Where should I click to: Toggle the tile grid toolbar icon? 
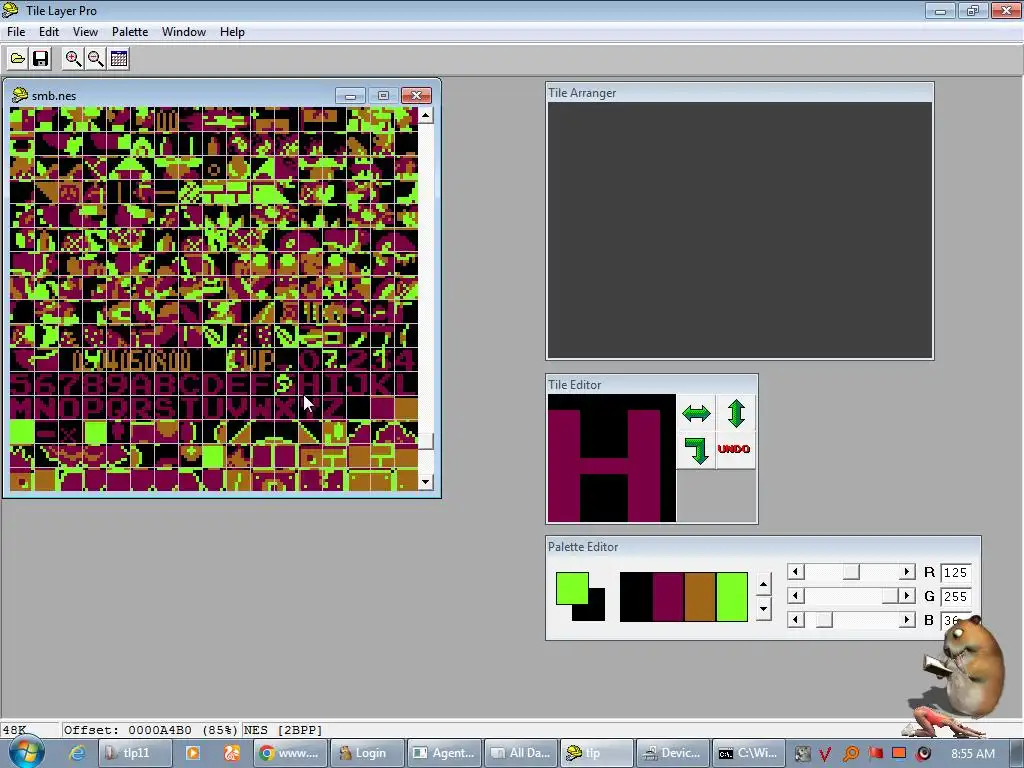click(x=119, y=59)
